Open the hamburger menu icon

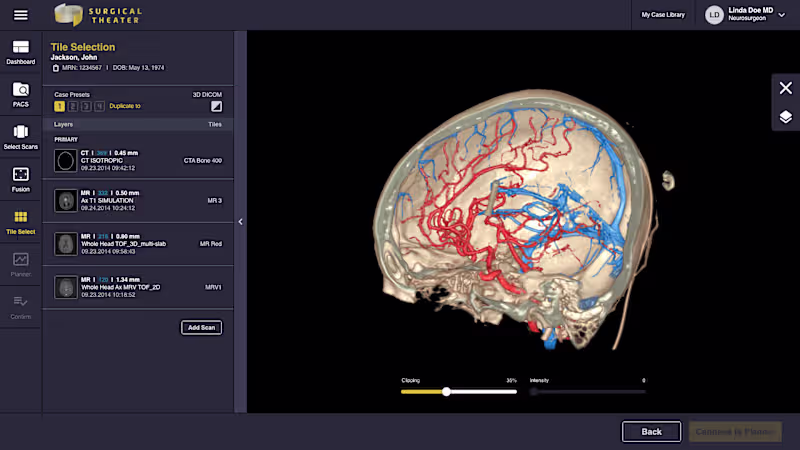tap(20, 15)
